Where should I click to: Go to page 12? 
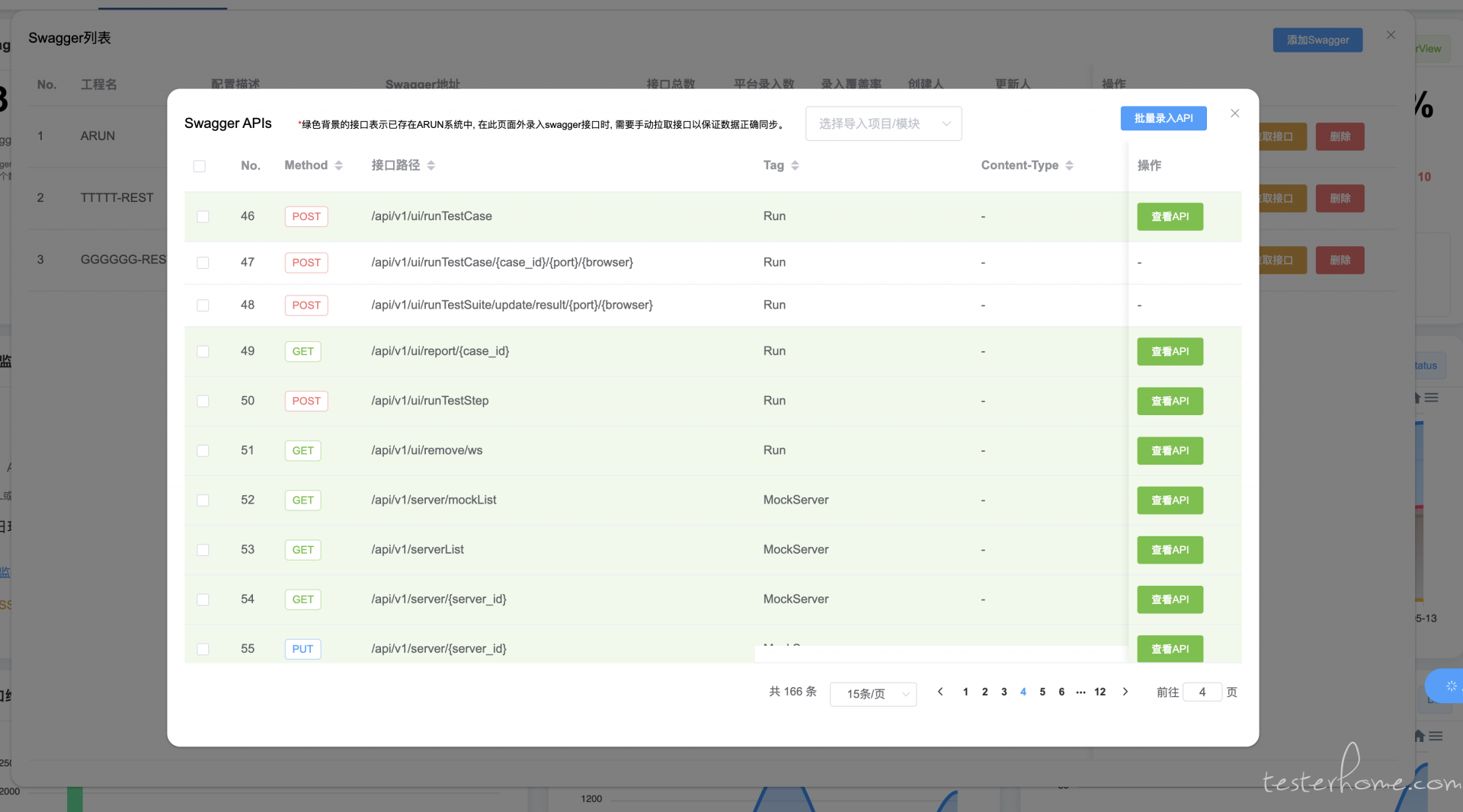tap(1100, 692)
